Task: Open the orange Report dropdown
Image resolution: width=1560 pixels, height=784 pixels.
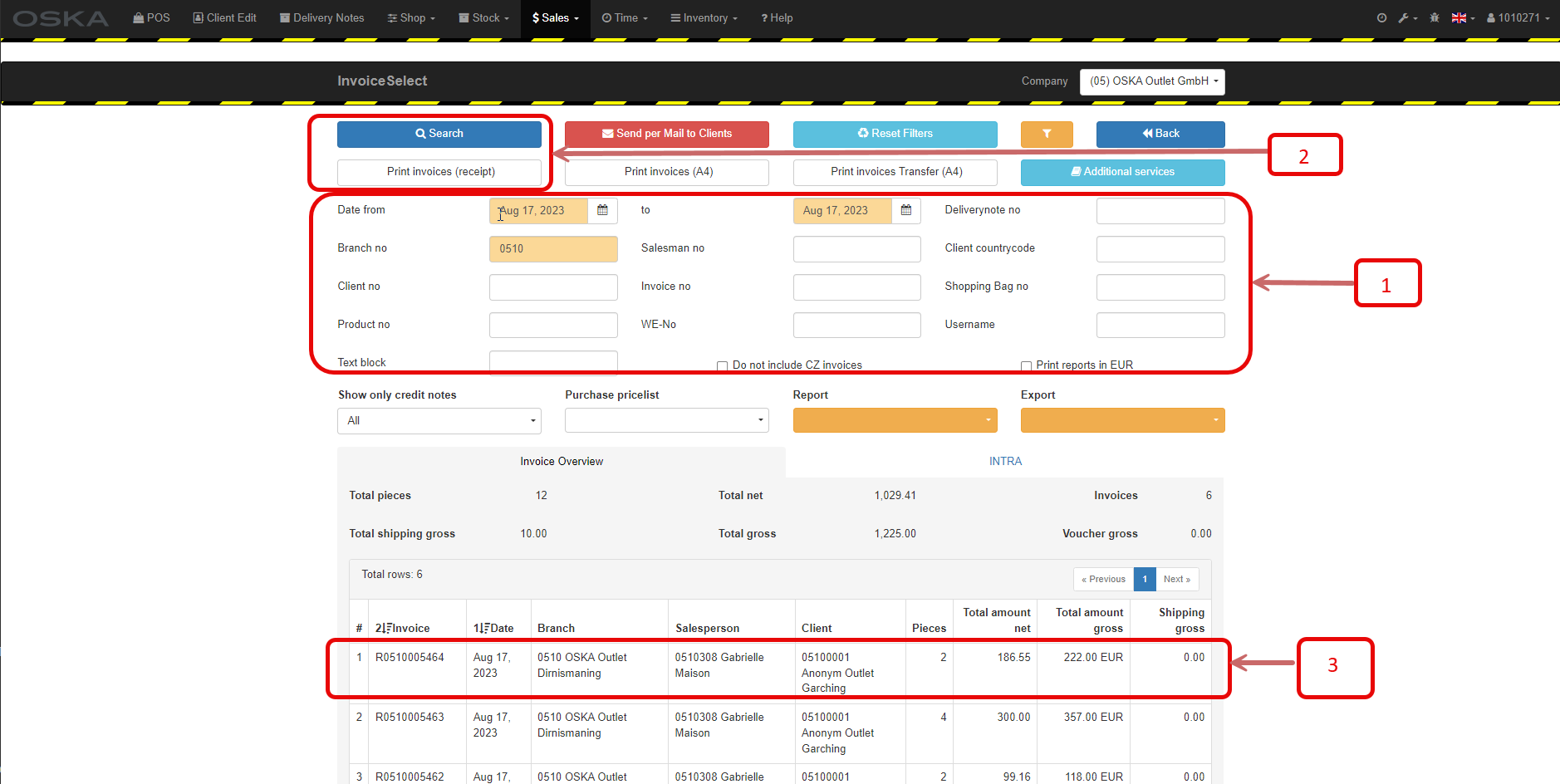Action: tap(895, 420)
